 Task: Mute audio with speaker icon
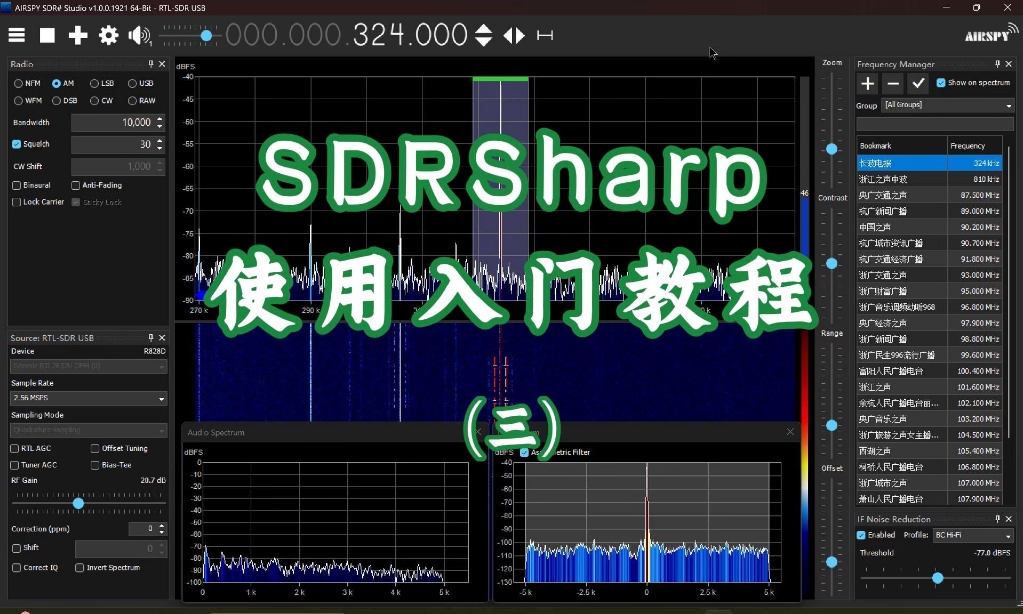139,35
